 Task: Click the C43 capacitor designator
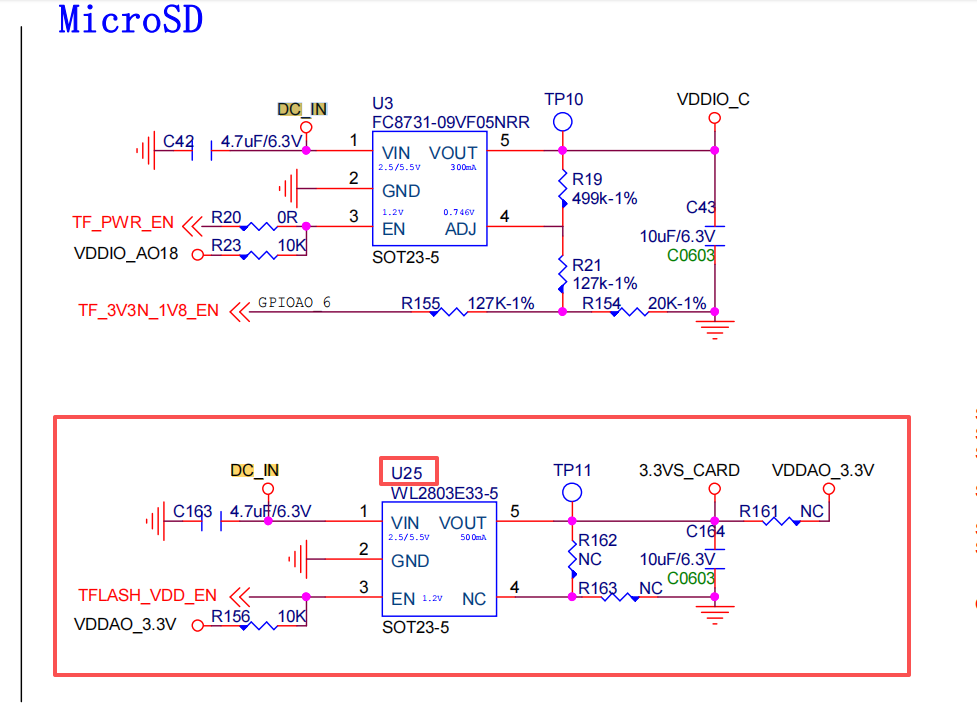(700, 207)
